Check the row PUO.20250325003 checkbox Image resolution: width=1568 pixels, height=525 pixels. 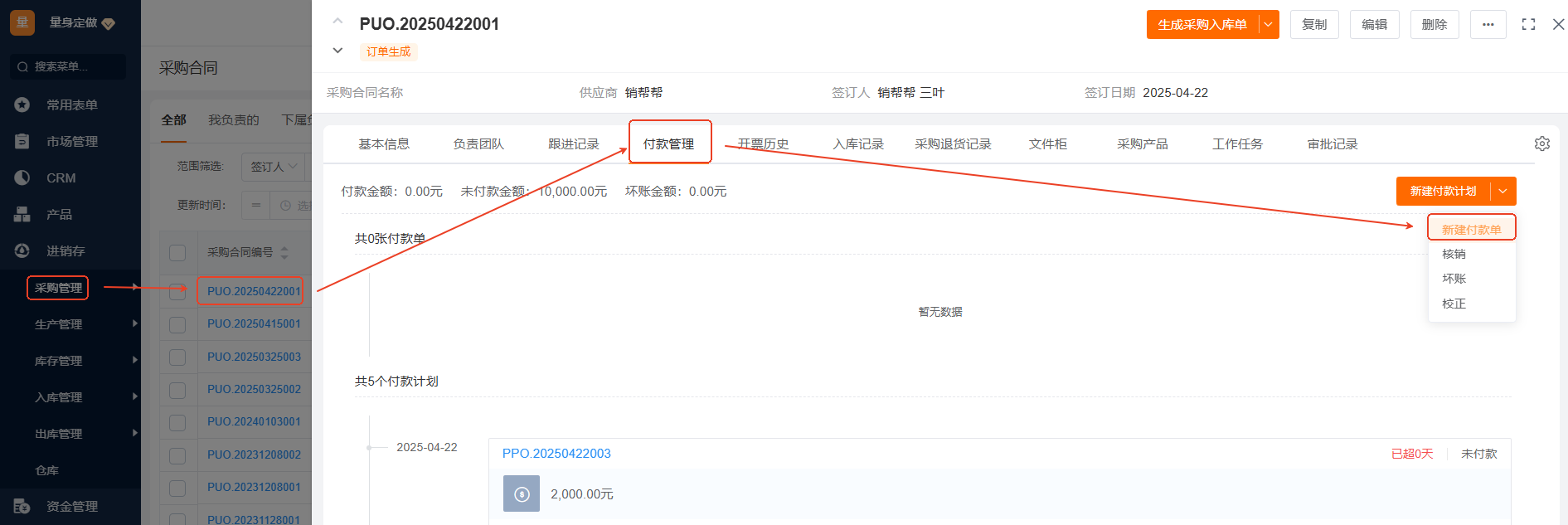pyautogui.click(x=177, y=357)
